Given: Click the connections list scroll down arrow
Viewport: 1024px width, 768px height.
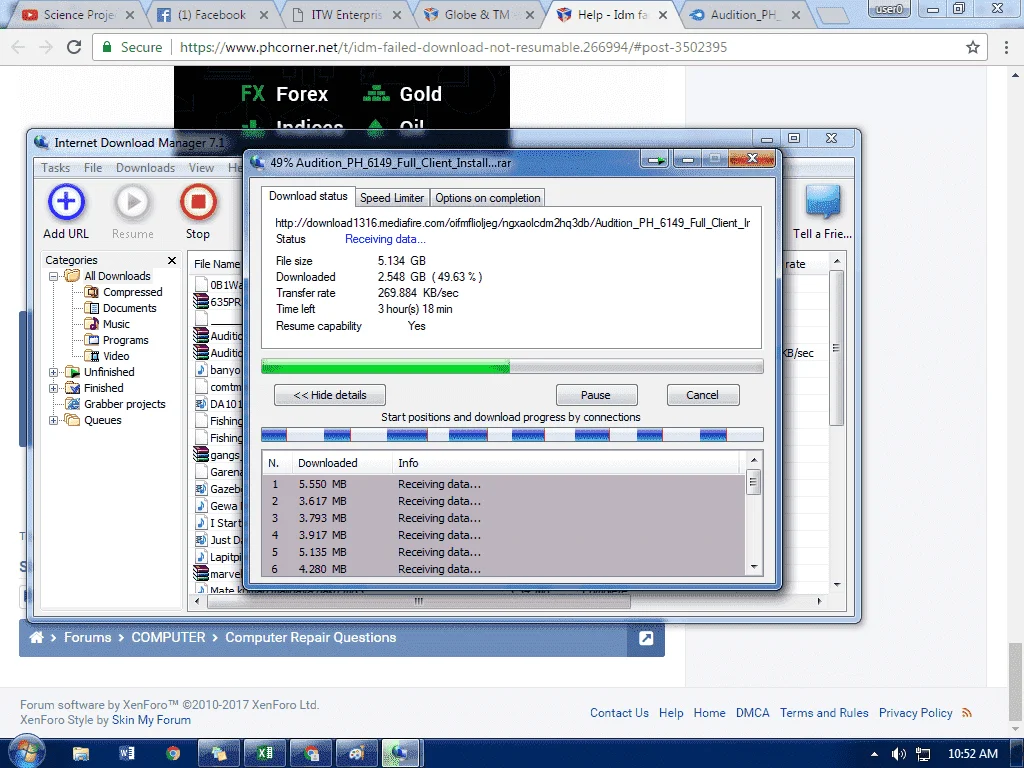Looking at the screenshot, I should pyautogui.click(x=754, y=568).
